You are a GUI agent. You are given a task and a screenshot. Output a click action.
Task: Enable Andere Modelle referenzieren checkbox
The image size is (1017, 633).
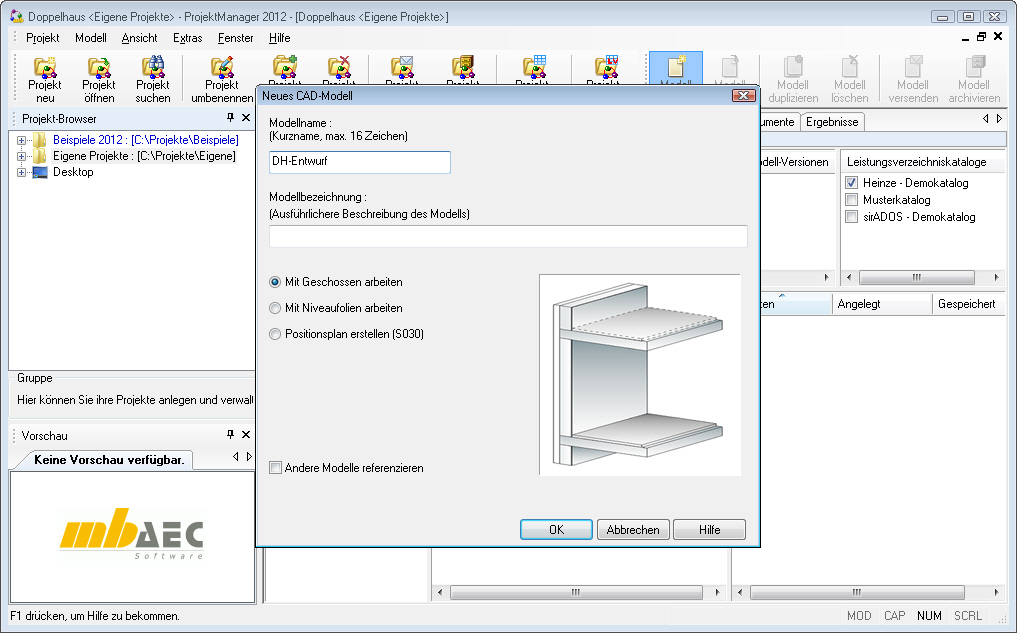tap(276, 468)
